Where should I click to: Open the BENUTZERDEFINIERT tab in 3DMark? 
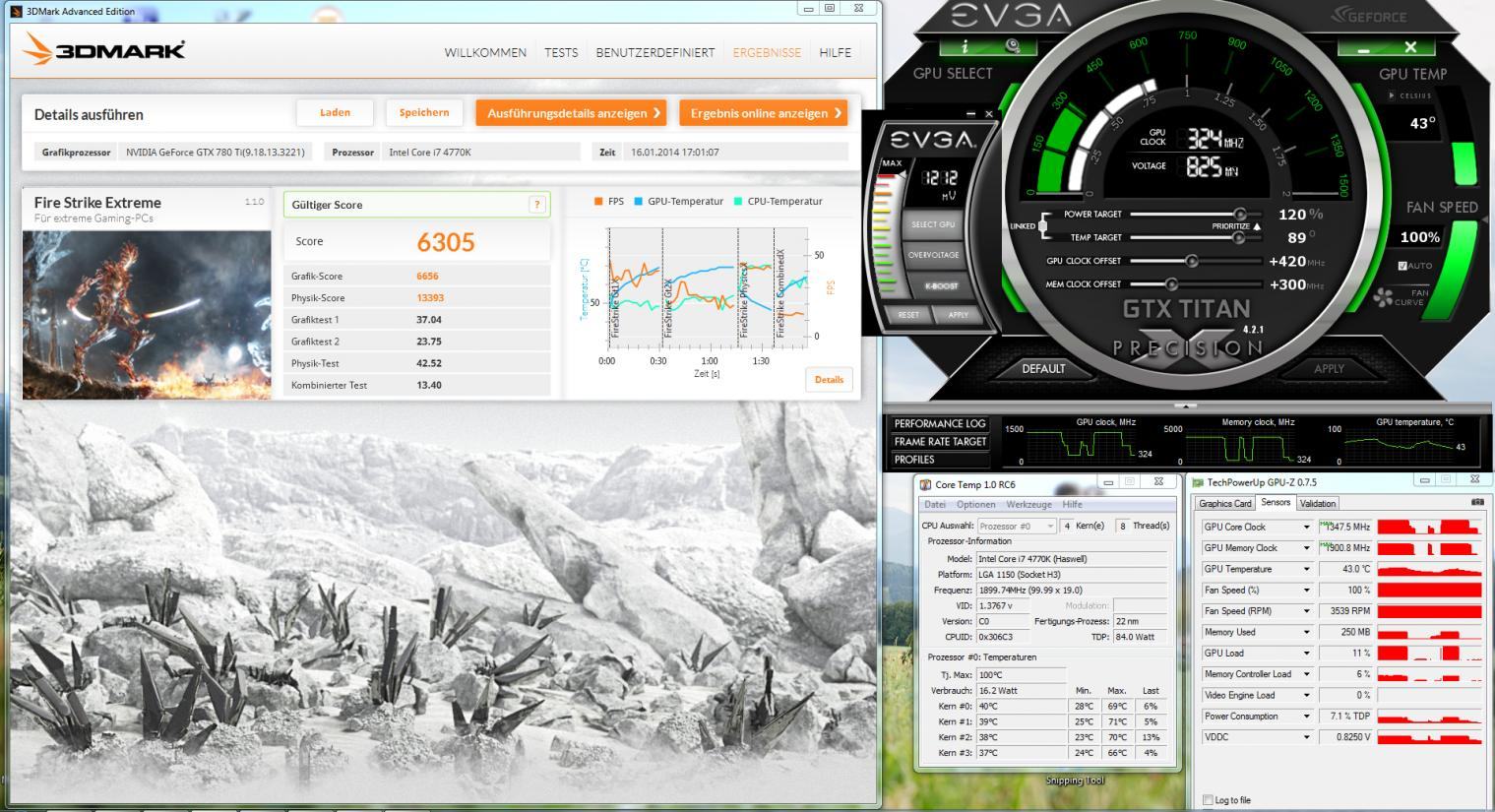pos(655,53)
